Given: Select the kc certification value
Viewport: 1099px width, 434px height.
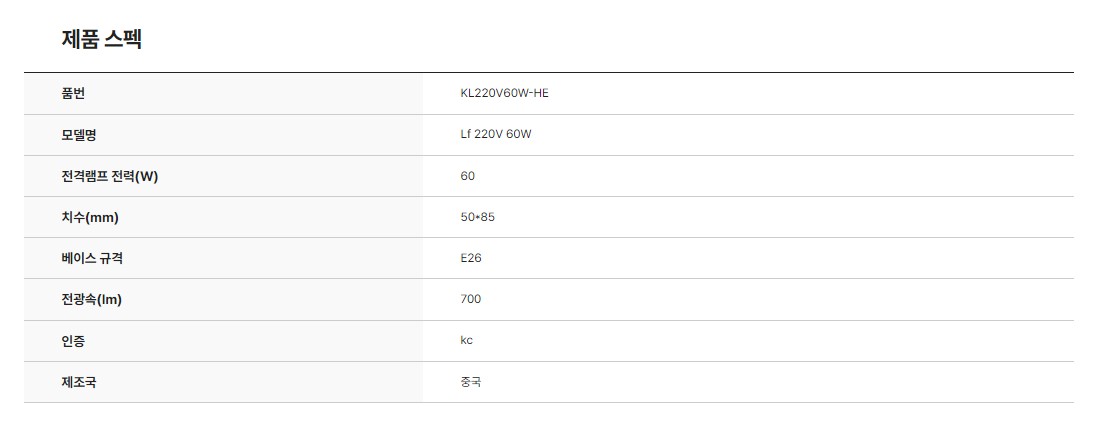Looking at the screenshot, I should coord(467,340).
